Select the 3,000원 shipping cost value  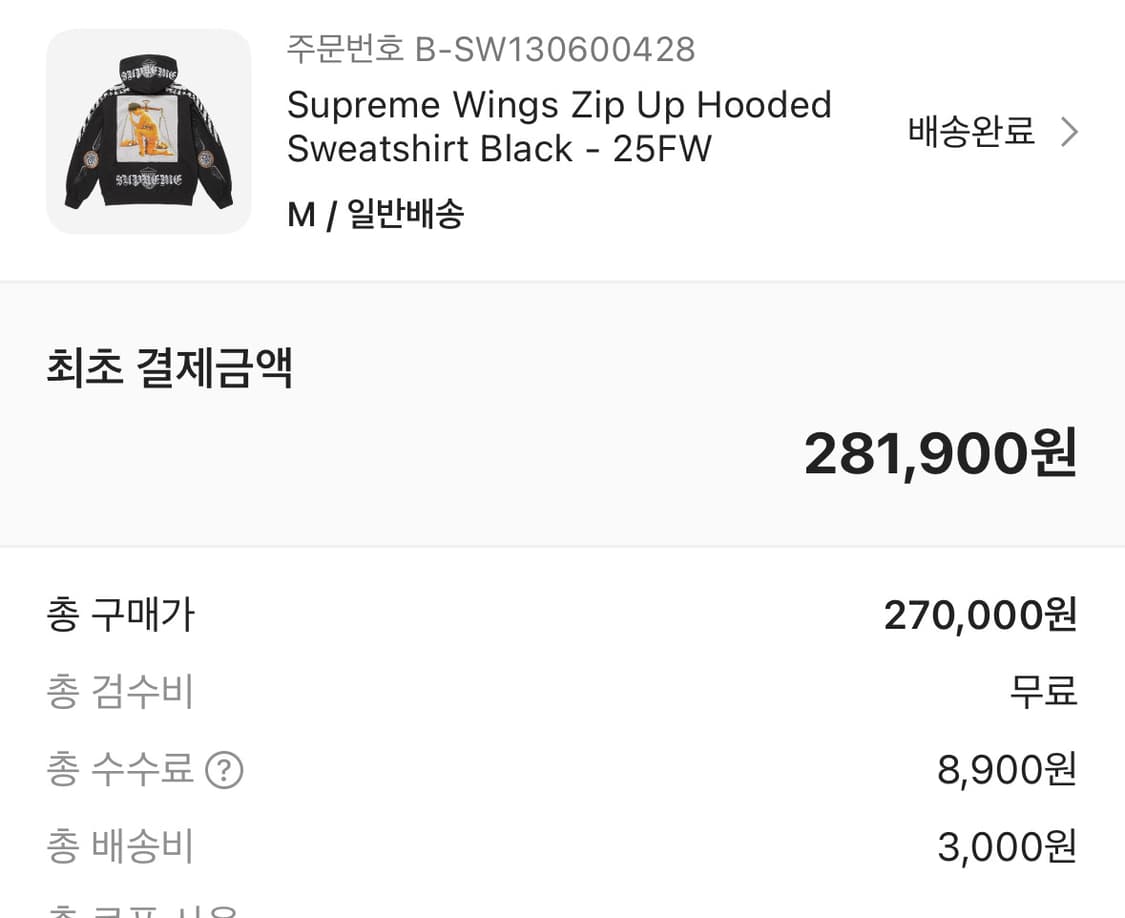point(1004,846)
